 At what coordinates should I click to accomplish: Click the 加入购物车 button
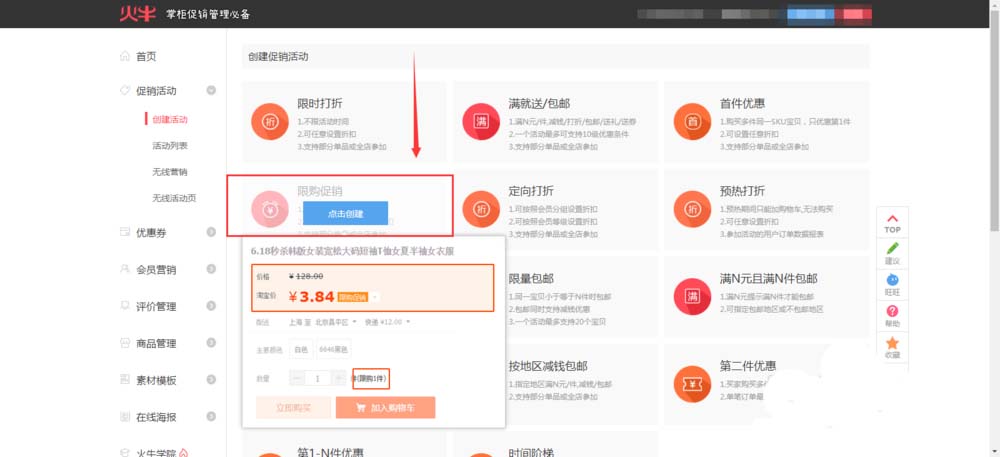[x=385, y=408]
